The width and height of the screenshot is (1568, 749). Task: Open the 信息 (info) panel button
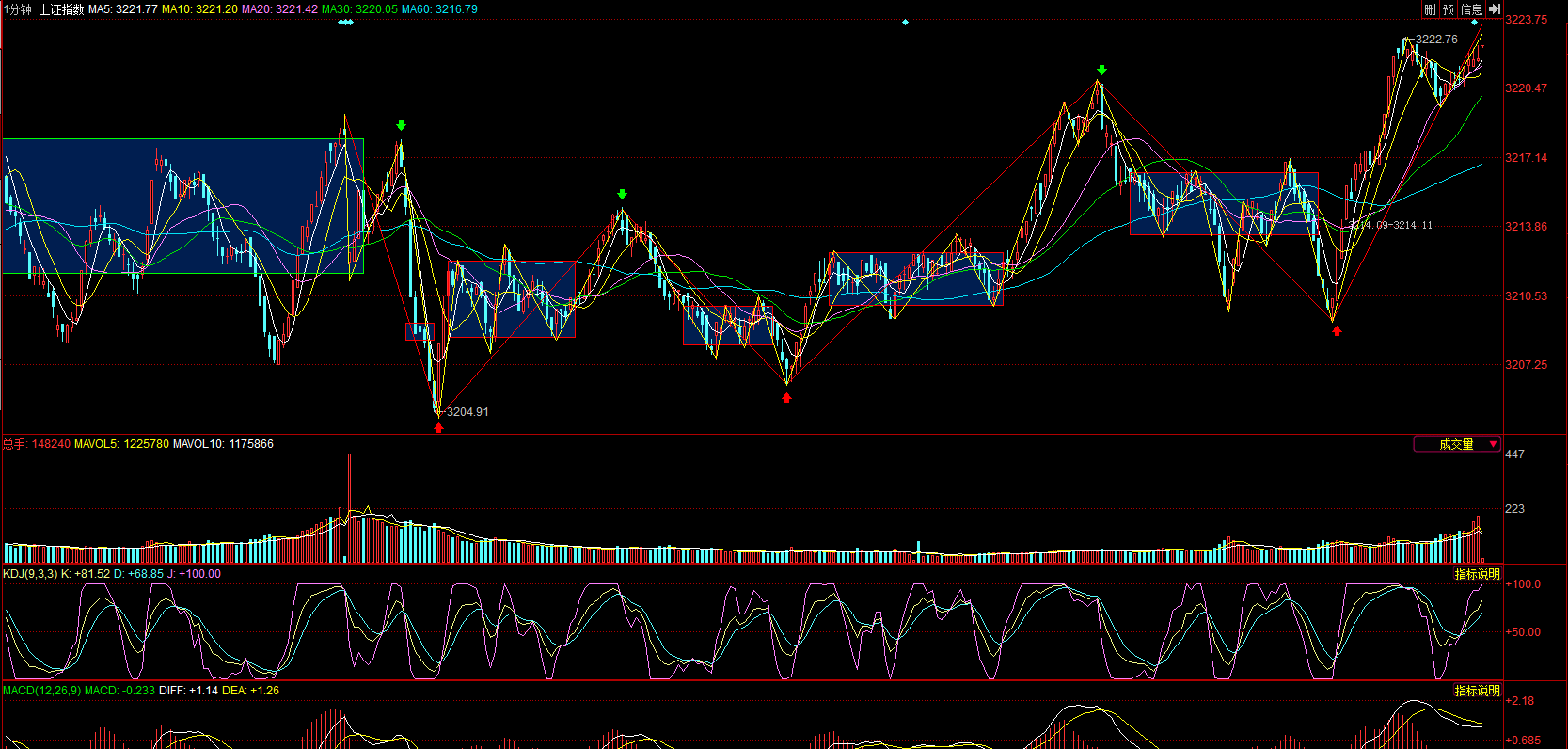coord(1471,8)
